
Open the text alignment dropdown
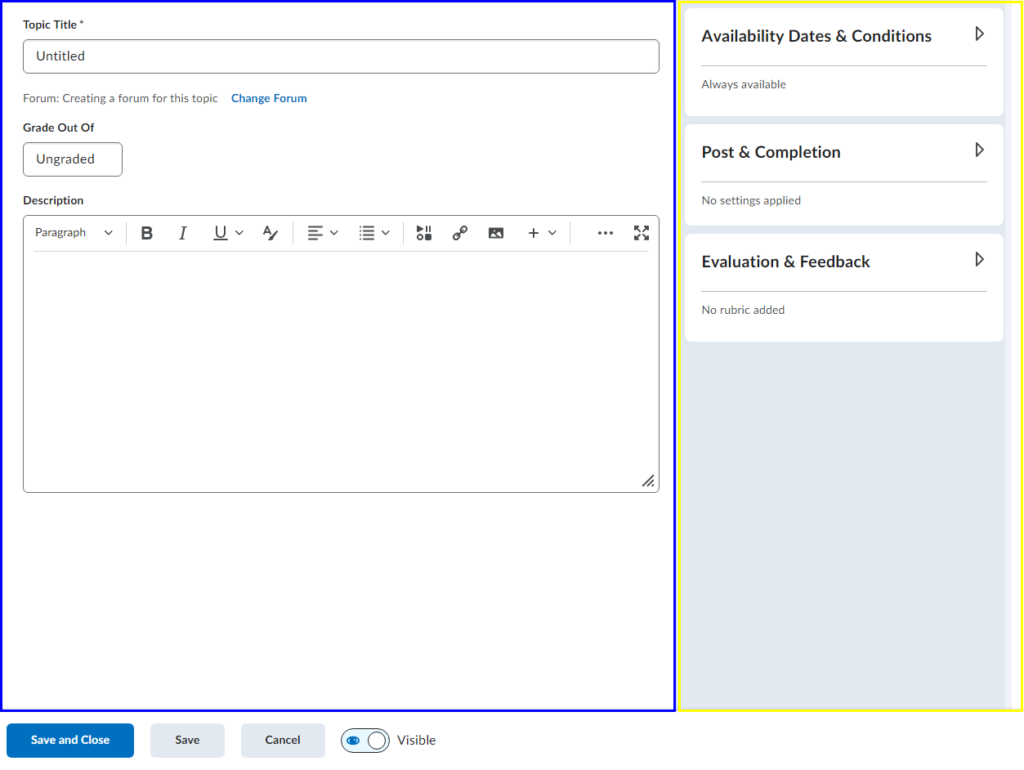pos(322,233)
